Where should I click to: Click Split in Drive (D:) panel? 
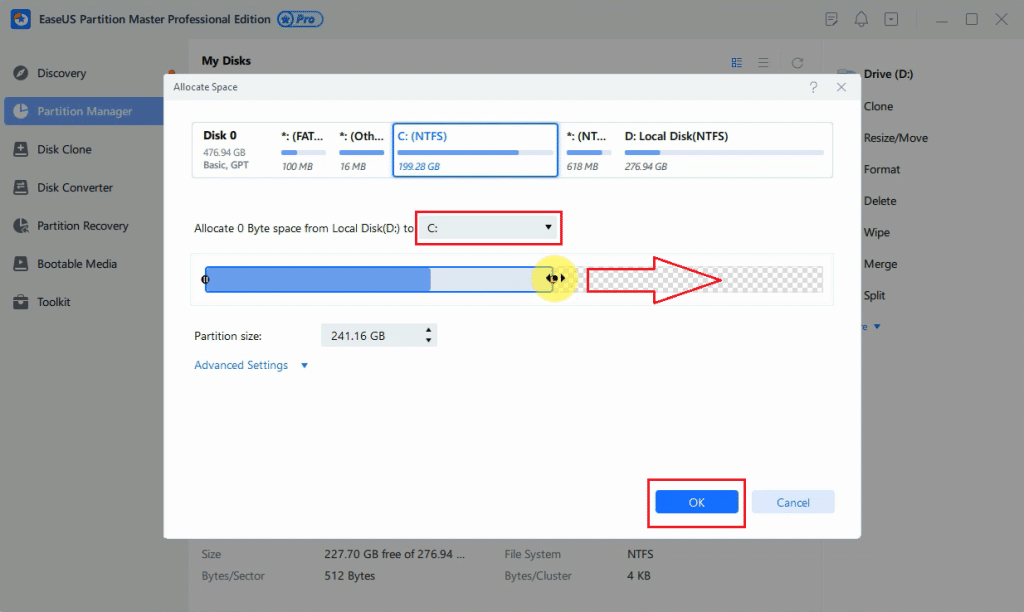click(x=874, y=295)
